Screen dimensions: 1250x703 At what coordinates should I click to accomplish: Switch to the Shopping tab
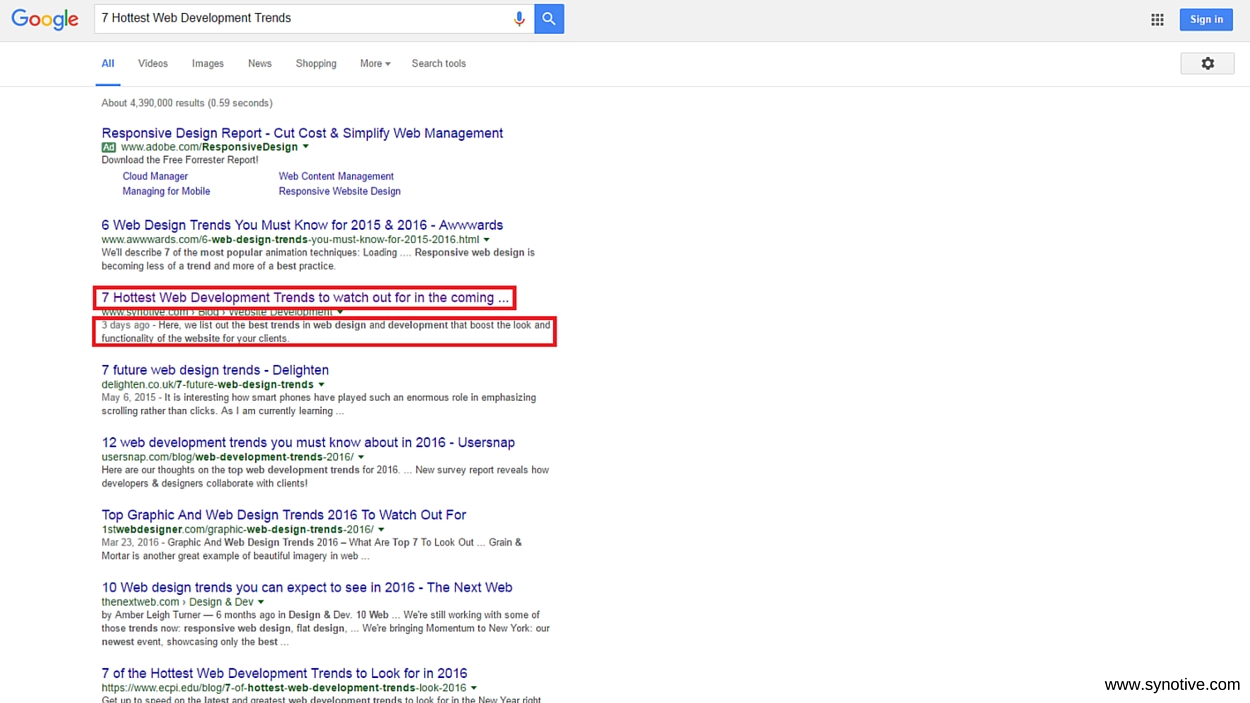[x=316, y=64]
